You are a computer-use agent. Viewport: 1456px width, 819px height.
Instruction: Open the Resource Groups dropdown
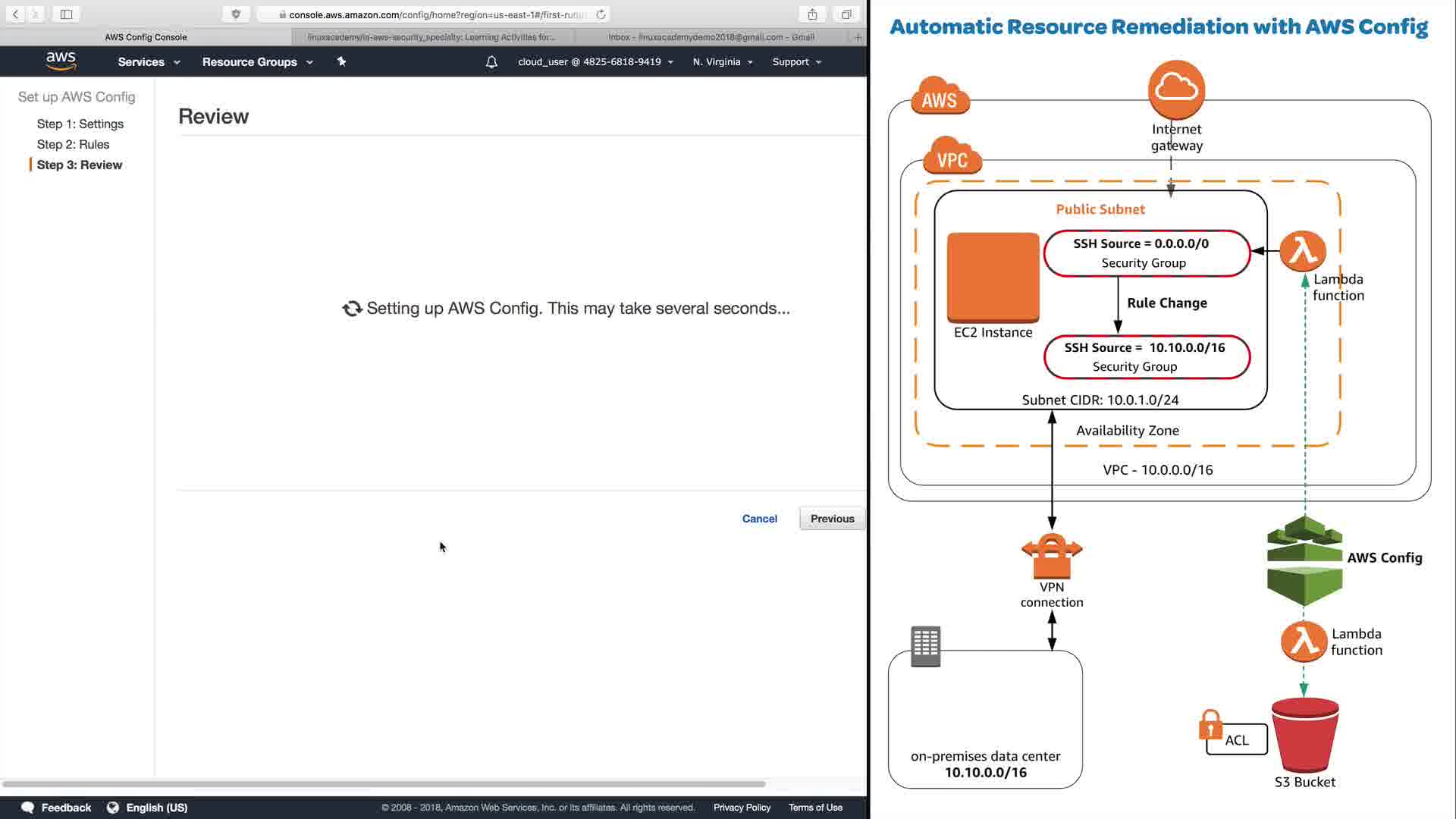(257, 62)
